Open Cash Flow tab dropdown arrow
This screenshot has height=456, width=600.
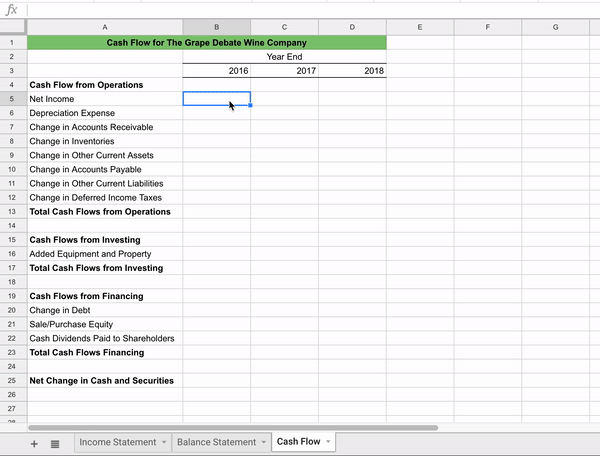click(x=328, y=441)
